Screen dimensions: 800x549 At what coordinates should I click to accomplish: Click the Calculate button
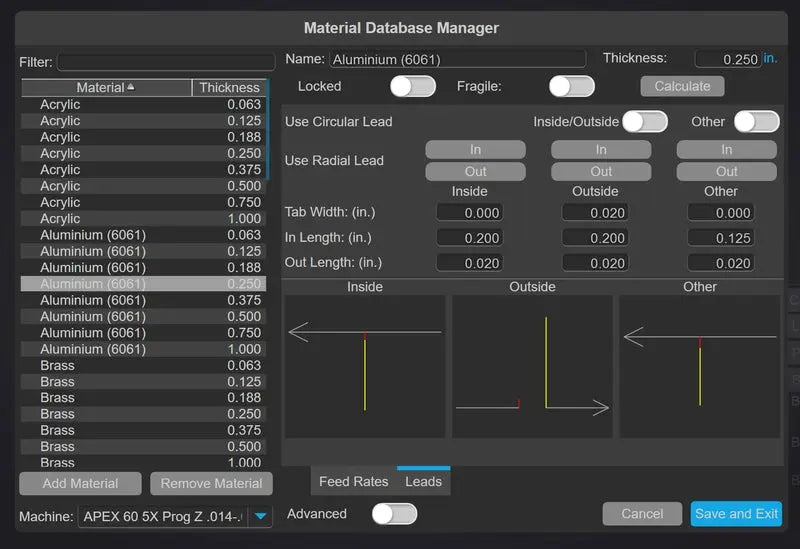(x=682, y=86)
